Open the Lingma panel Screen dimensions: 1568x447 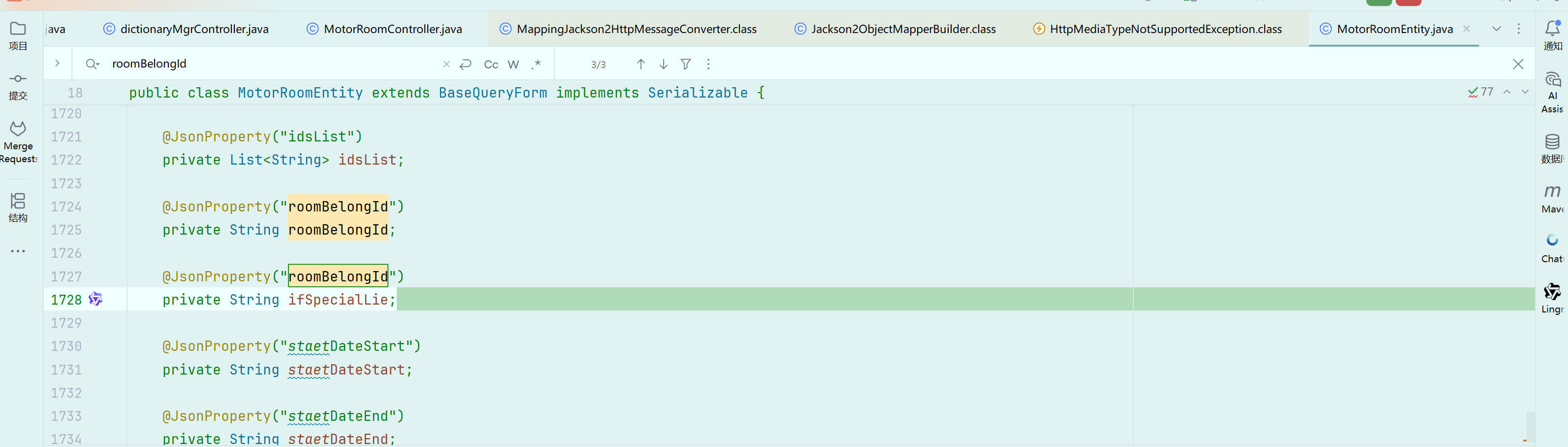[x=1552, y=298]
